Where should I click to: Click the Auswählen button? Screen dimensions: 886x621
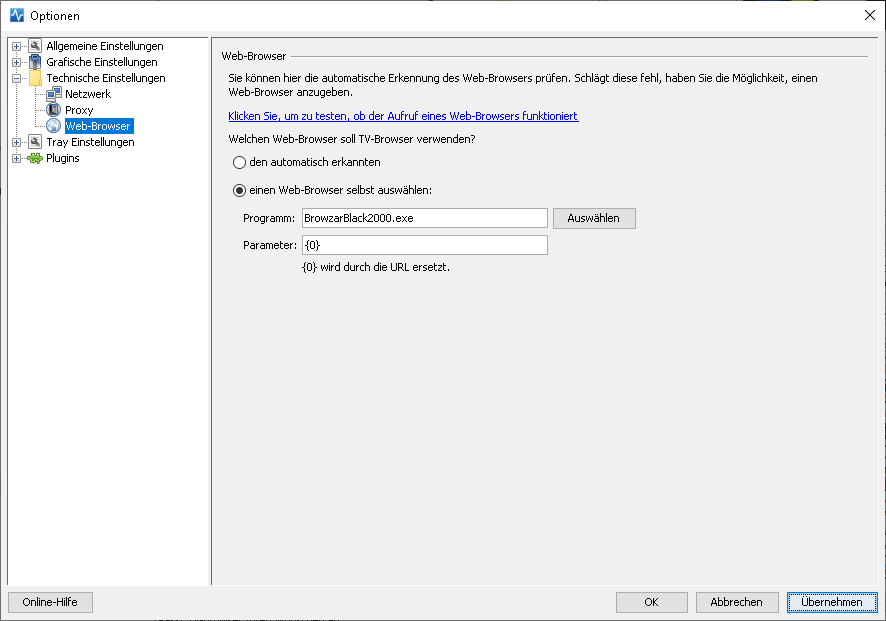click(x=594, y=218)
